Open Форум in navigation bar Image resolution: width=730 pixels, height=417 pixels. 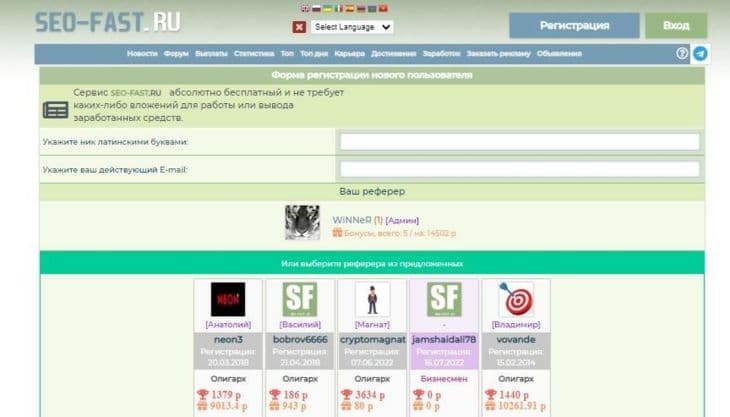pos(176,54)
